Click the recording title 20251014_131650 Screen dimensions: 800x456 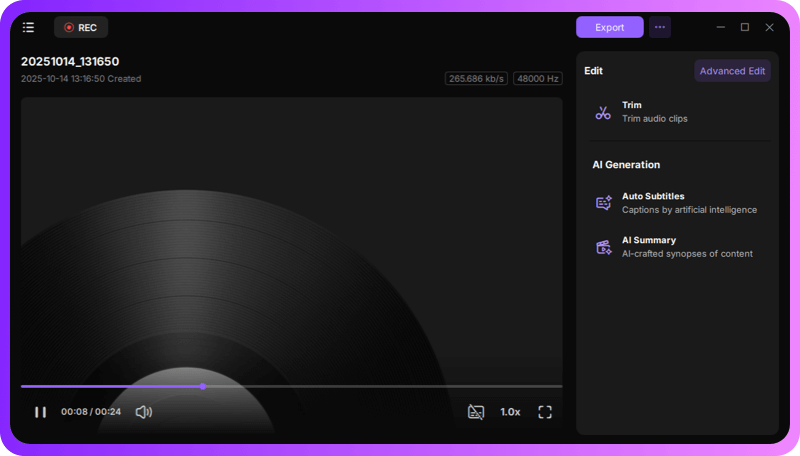coord(70,61)
